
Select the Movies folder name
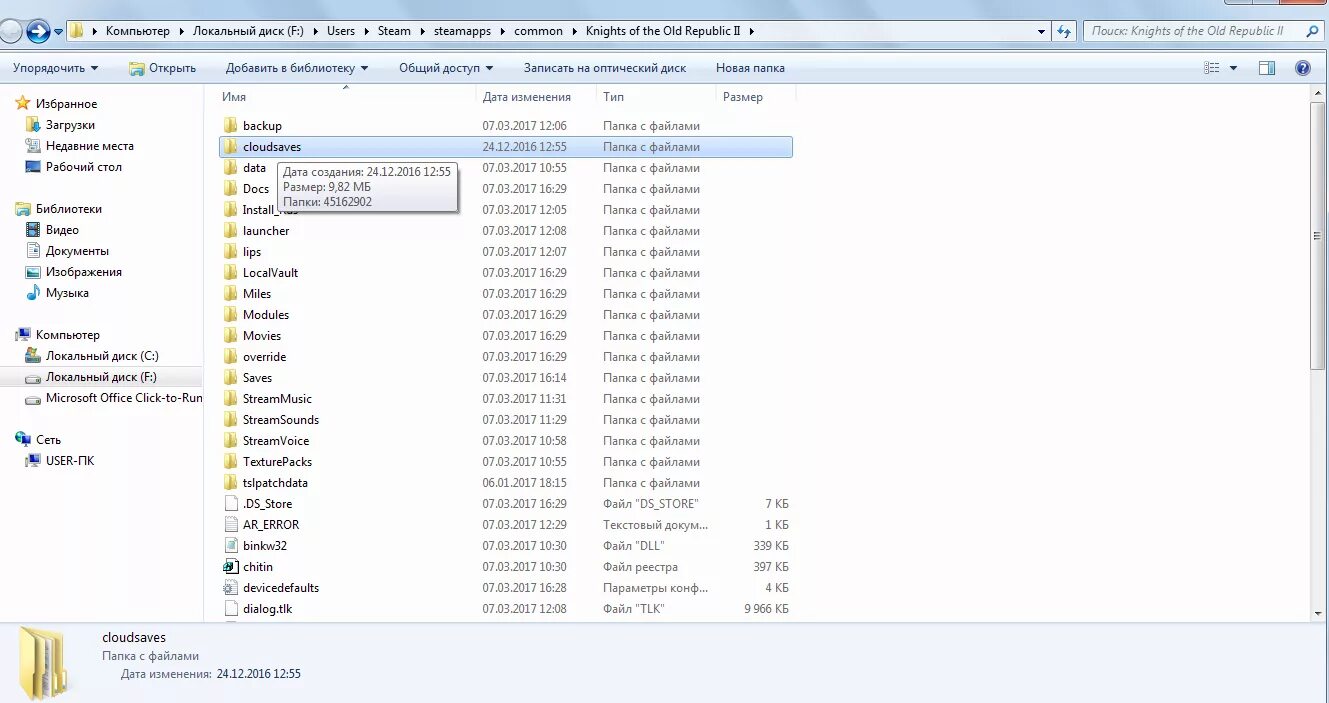[x=262, y=336]
